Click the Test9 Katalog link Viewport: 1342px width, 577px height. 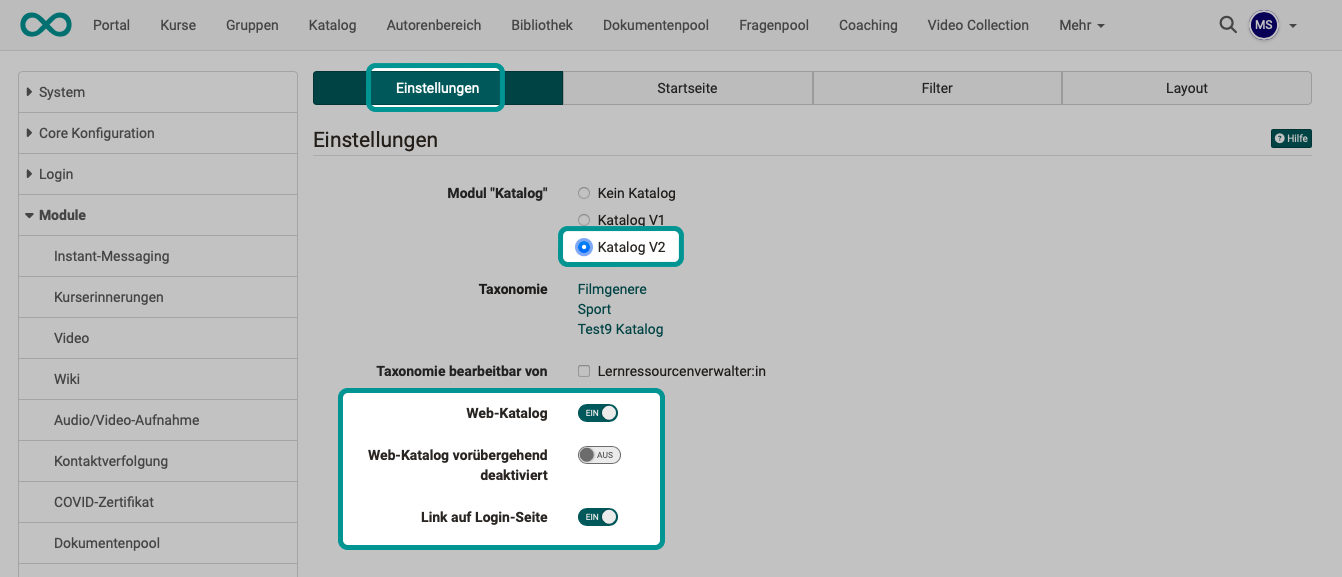620,328
